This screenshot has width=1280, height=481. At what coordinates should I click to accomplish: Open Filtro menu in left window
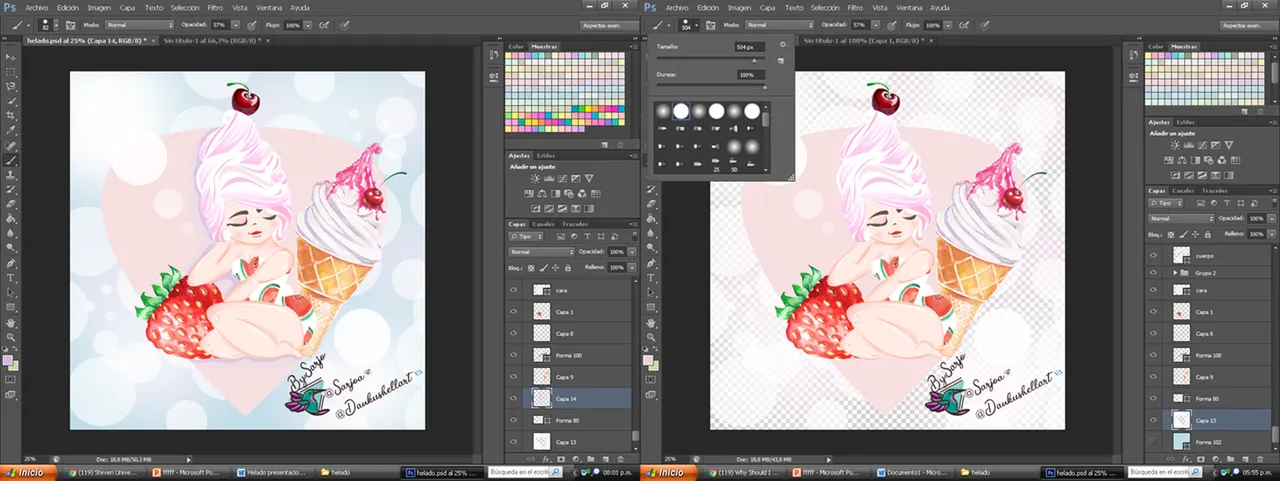pos(215,7)
